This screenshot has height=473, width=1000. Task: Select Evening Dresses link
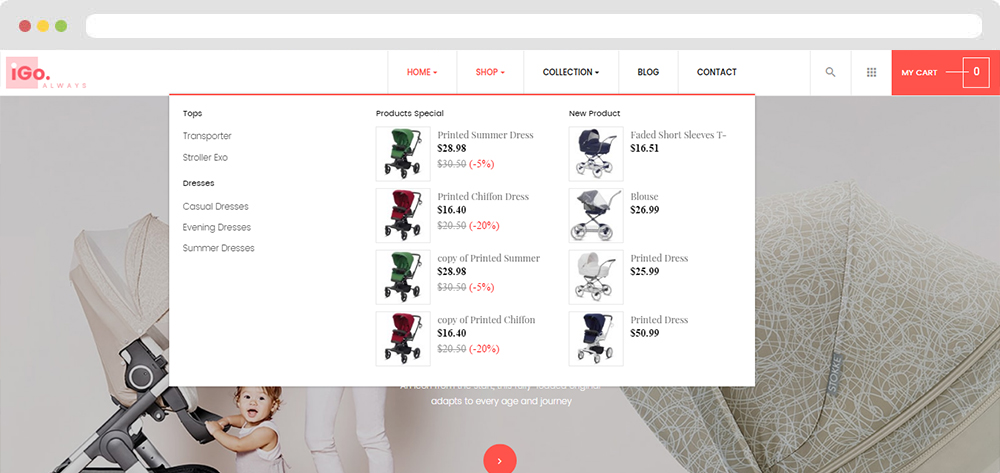(217, 228)
